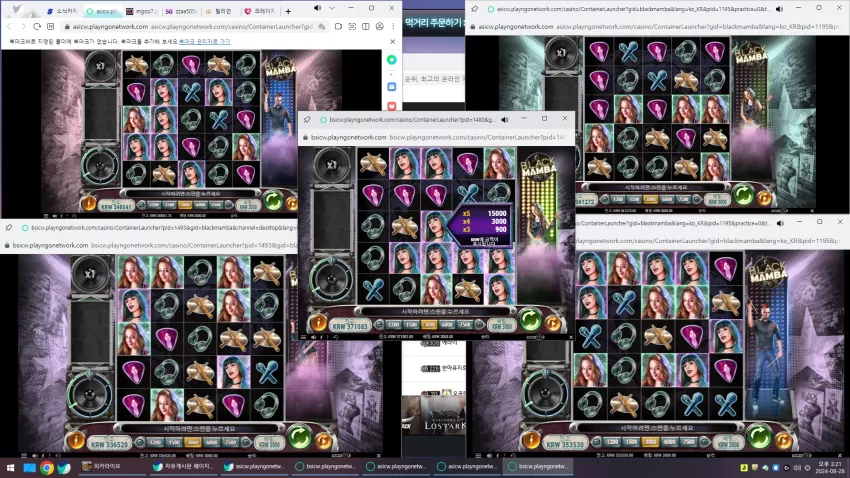Pin the center popup window on top

tap(307, 119)
